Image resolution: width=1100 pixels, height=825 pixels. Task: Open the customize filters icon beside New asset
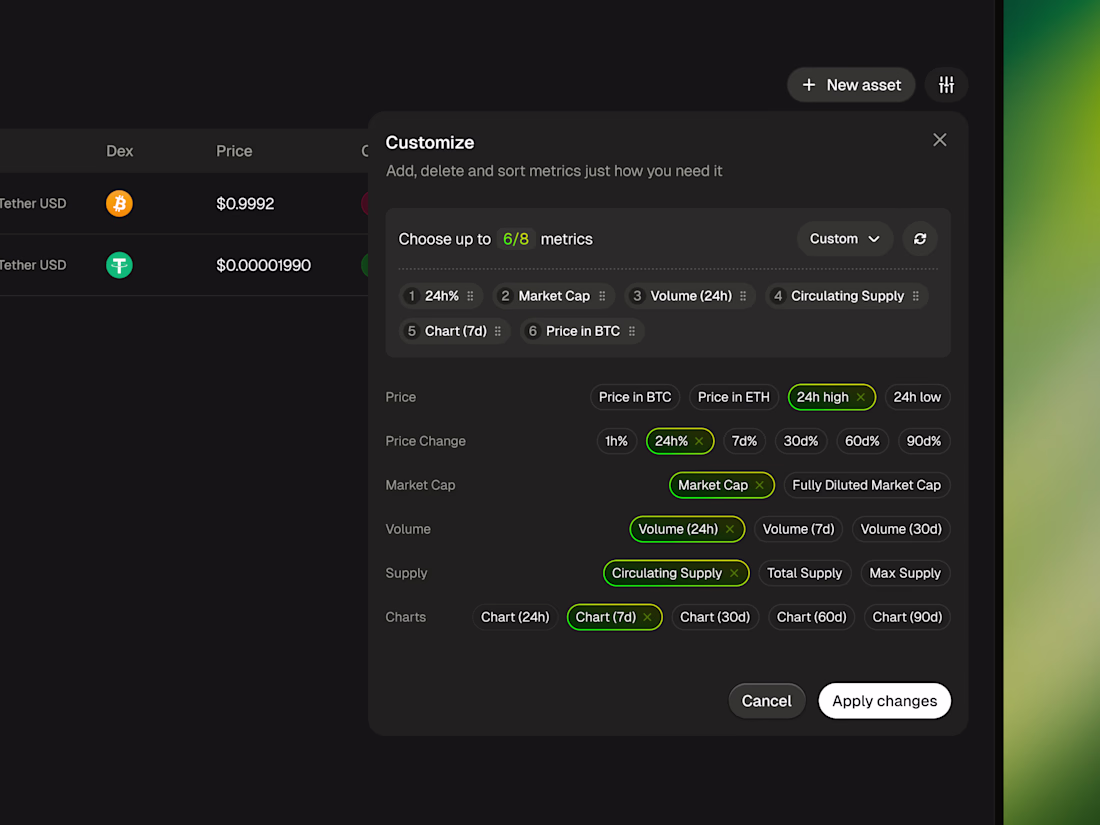[x=946, y=85]
